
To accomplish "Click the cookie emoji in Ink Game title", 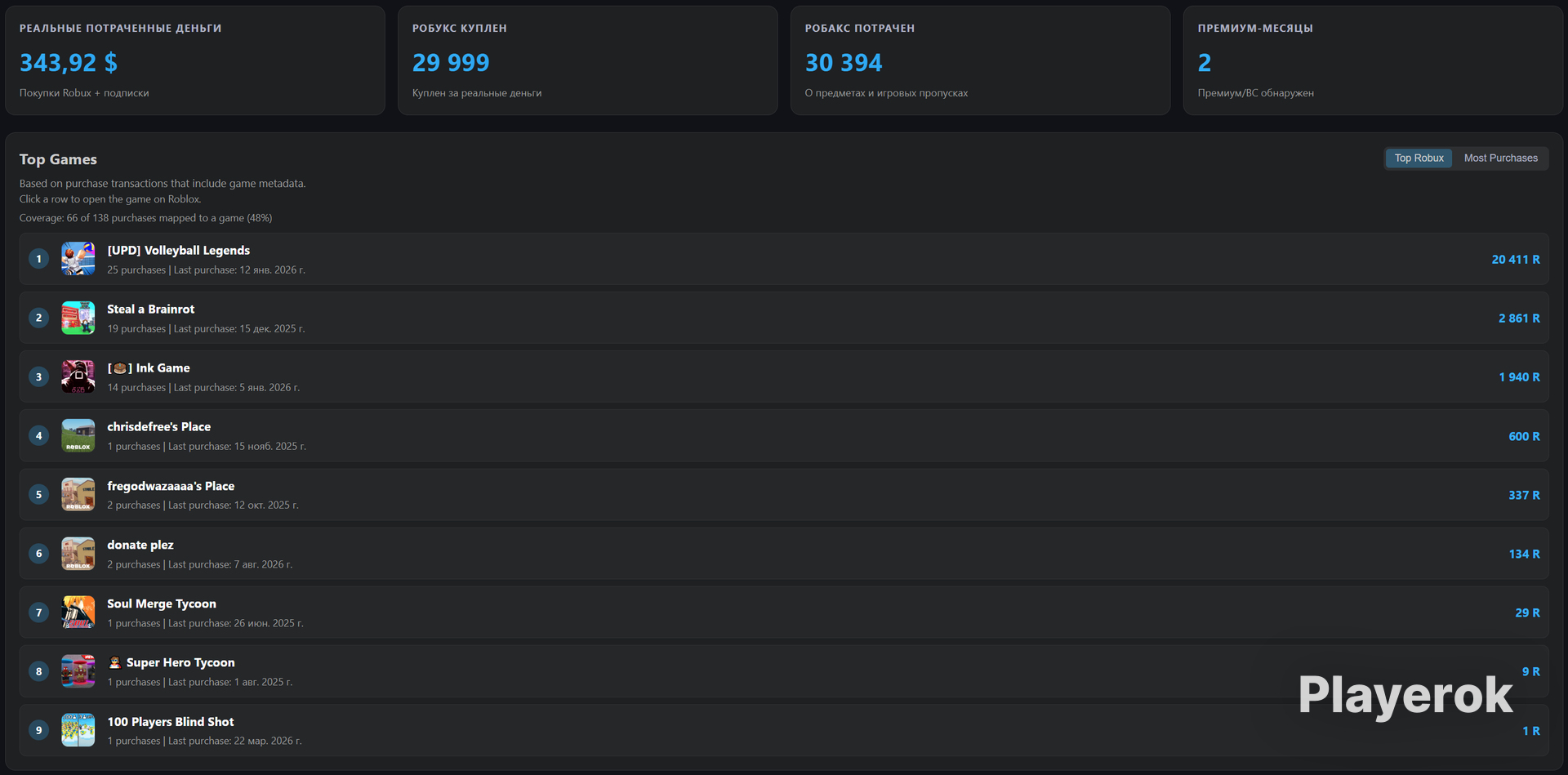I will pyautogui.click(x=120, y=368).
